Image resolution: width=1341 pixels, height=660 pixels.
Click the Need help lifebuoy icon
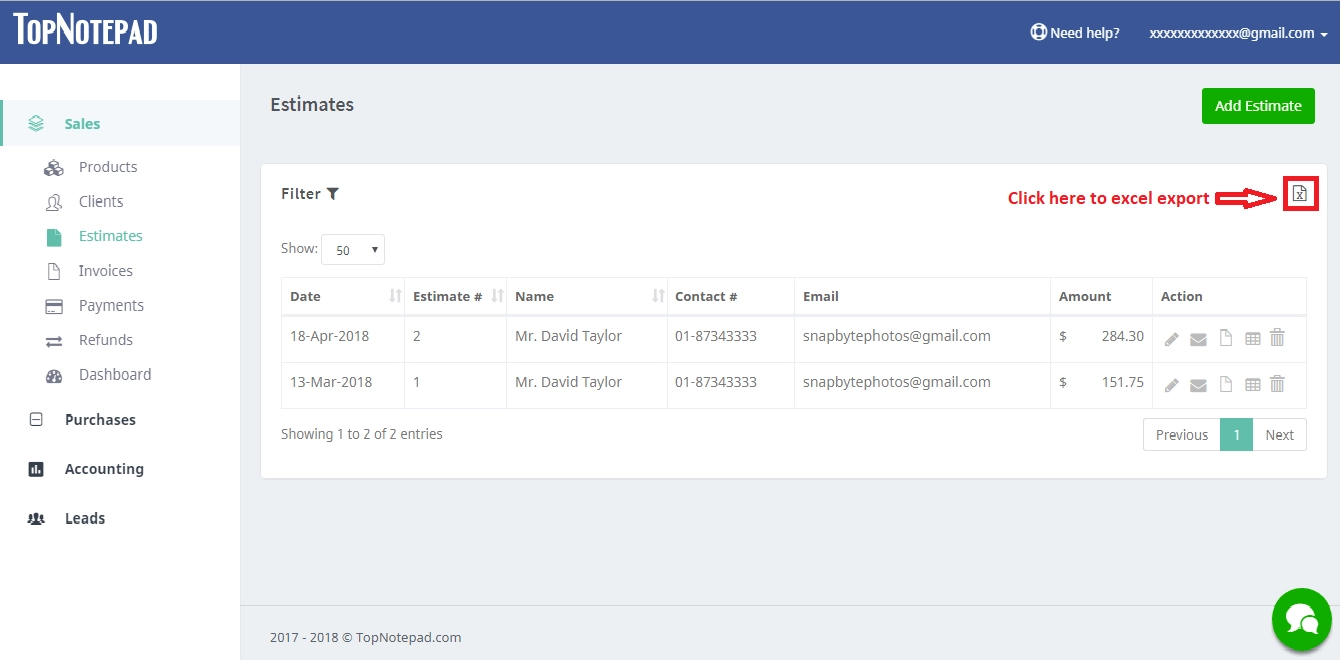[1038, 32]
